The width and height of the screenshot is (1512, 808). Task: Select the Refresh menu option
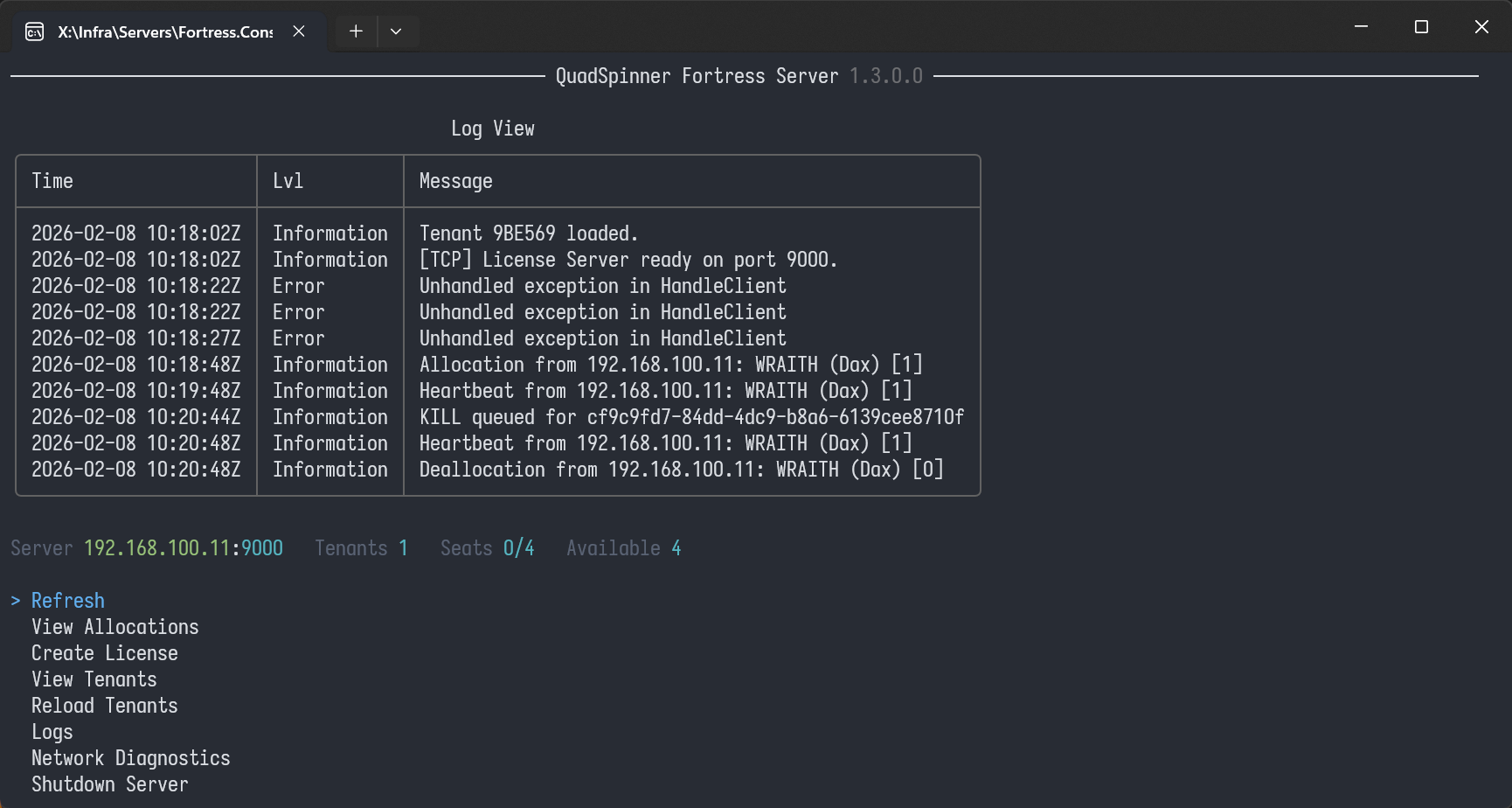click(68, 601)
